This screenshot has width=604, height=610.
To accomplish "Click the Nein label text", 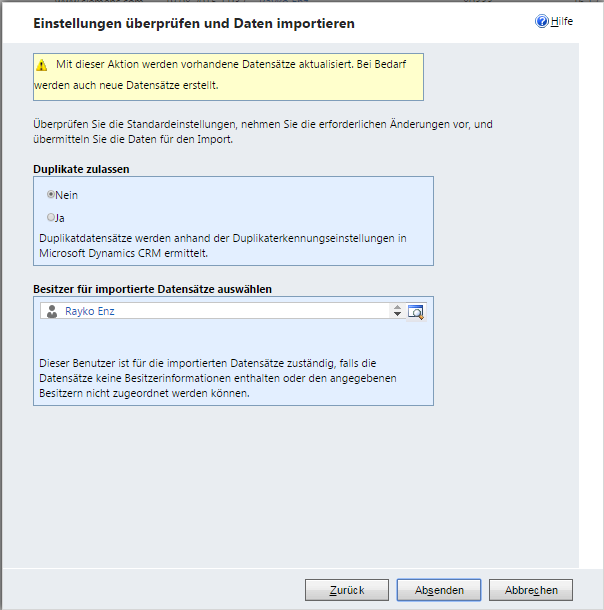I will (x=67, y=195).
